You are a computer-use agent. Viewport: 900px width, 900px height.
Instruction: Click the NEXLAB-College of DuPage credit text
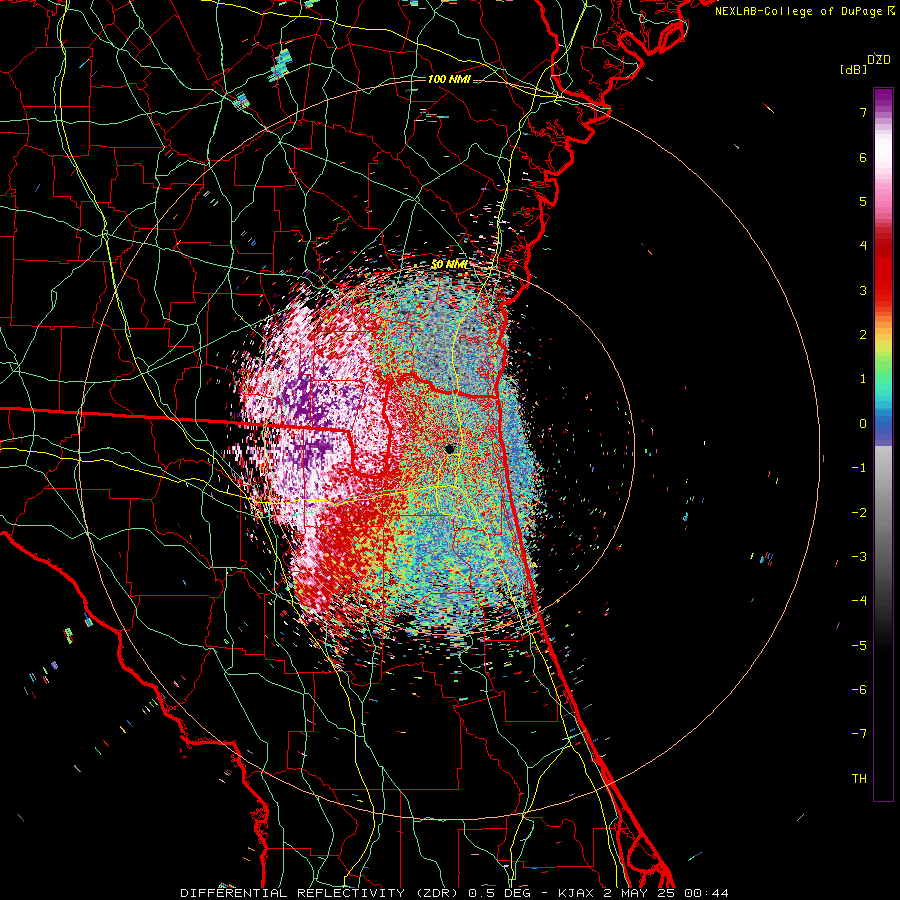(798, 11)
